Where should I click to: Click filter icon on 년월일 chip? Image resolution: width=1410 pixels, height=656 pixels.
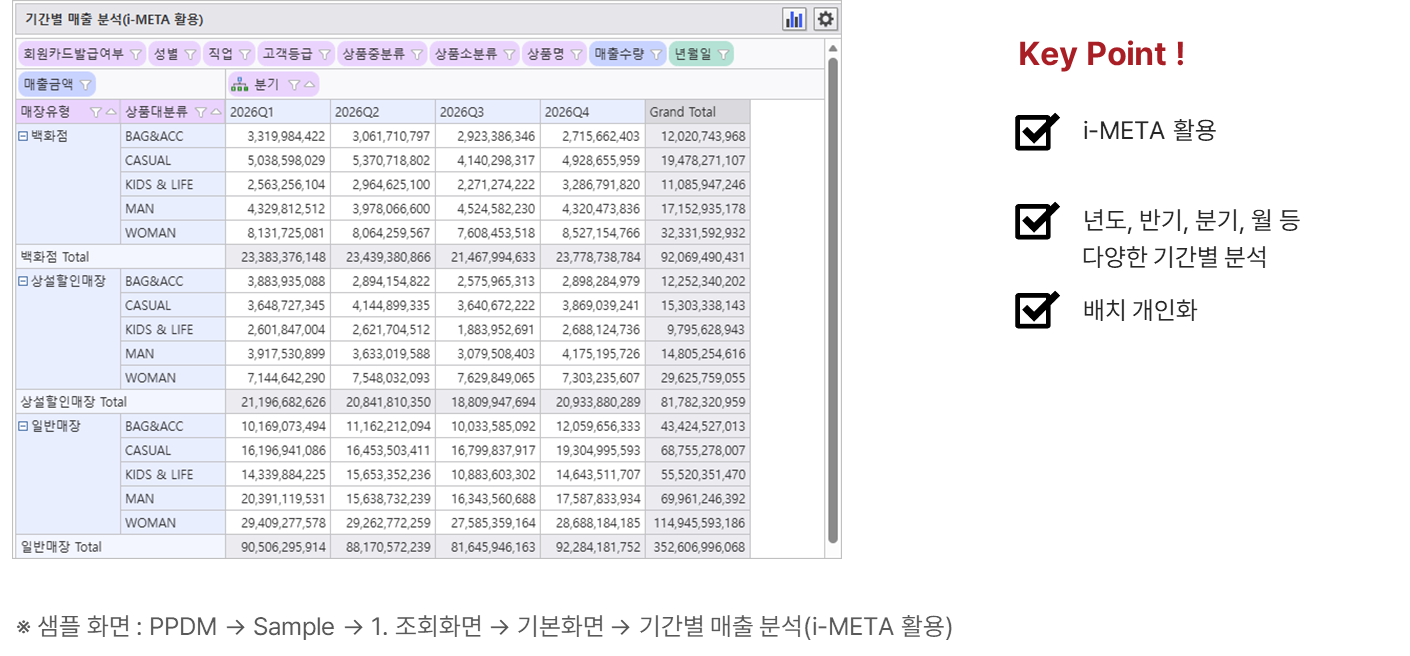coord(723,54)
